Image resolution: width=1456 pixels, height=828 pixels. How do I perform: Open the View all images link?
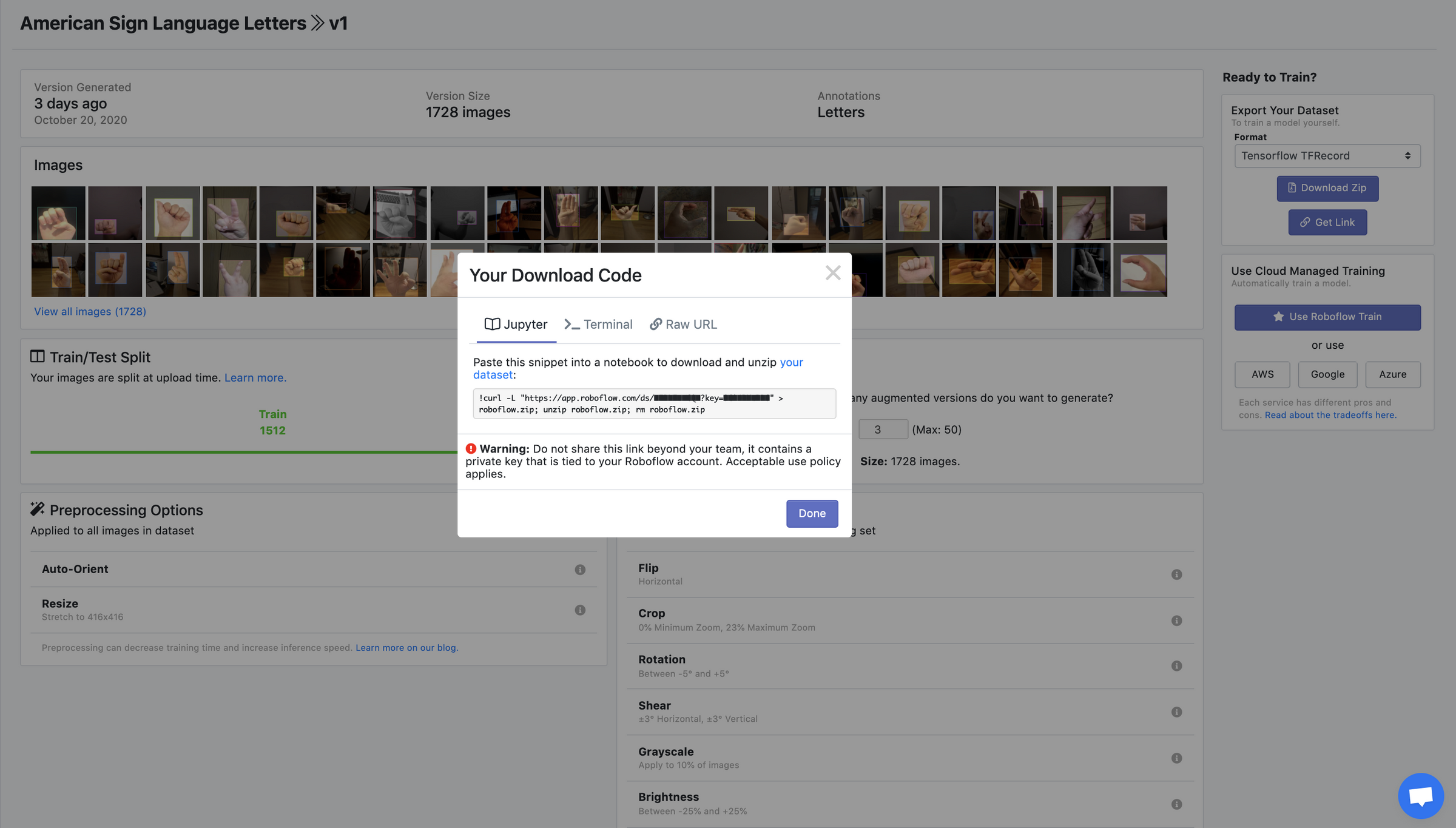click(89, 311)
